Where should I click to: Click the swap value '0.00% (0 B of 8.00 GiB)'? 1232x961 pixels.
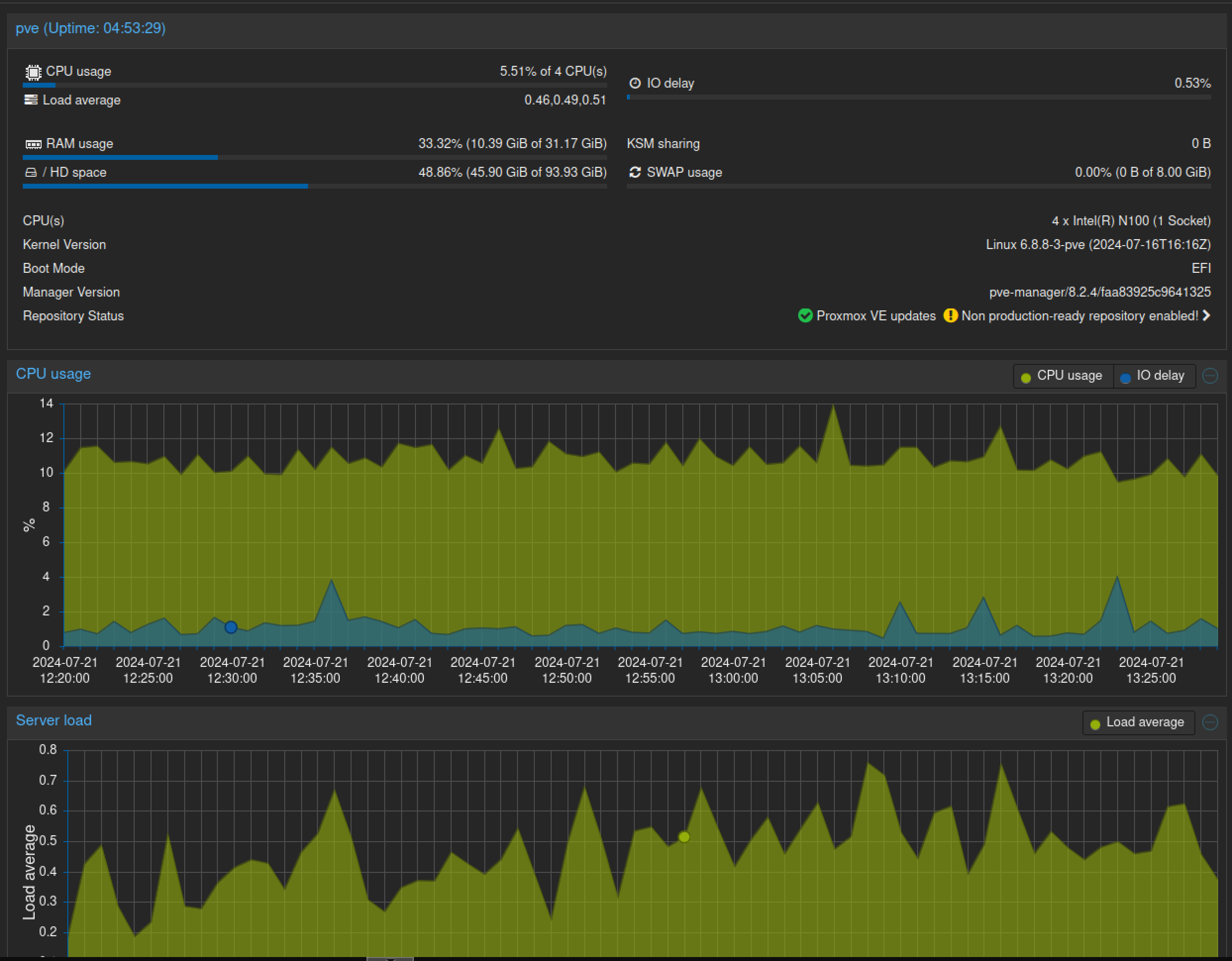pos(1143,172)
